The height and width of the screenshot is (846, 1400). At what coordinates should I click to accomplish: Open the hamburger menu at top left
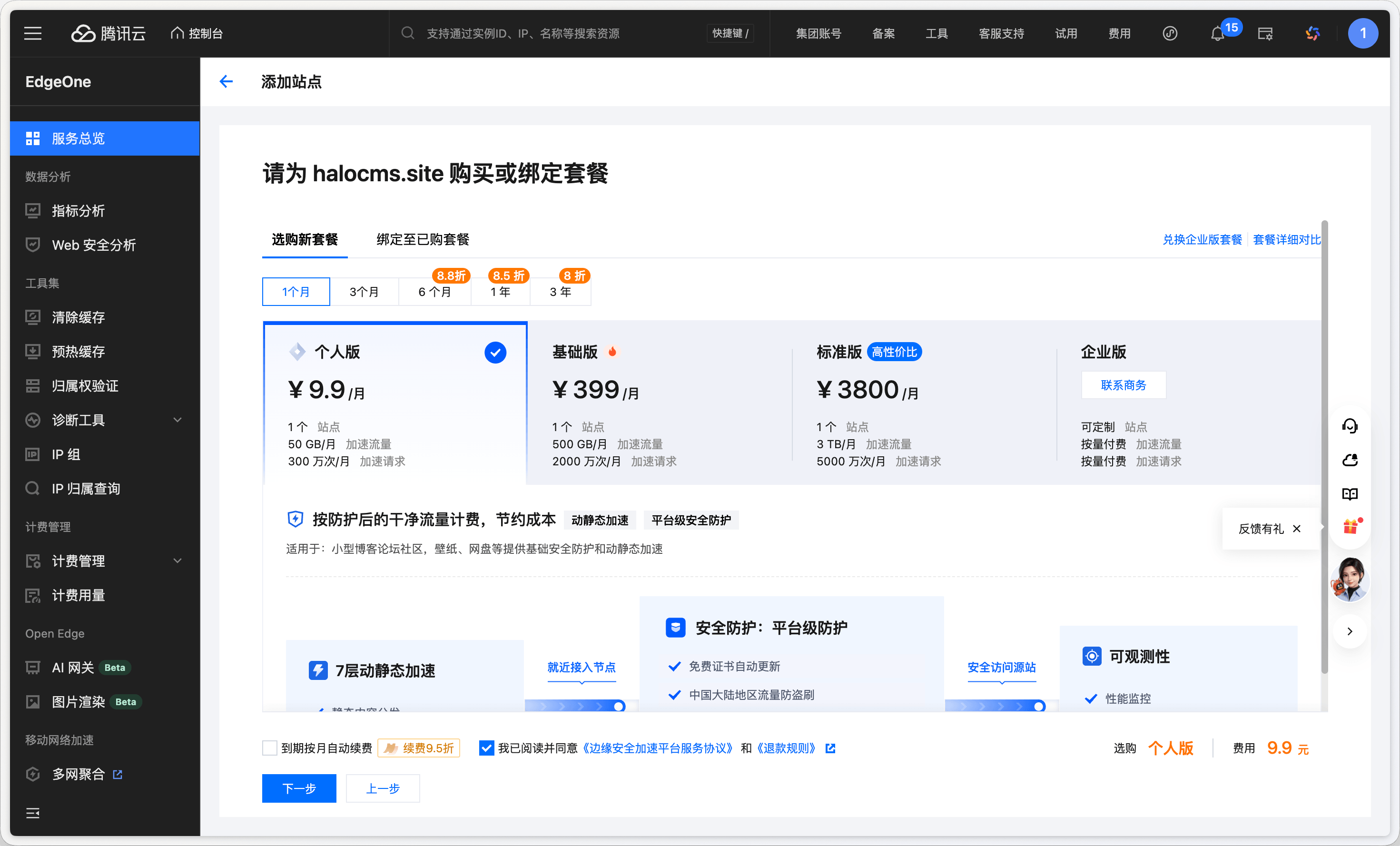tap(33, 33)
